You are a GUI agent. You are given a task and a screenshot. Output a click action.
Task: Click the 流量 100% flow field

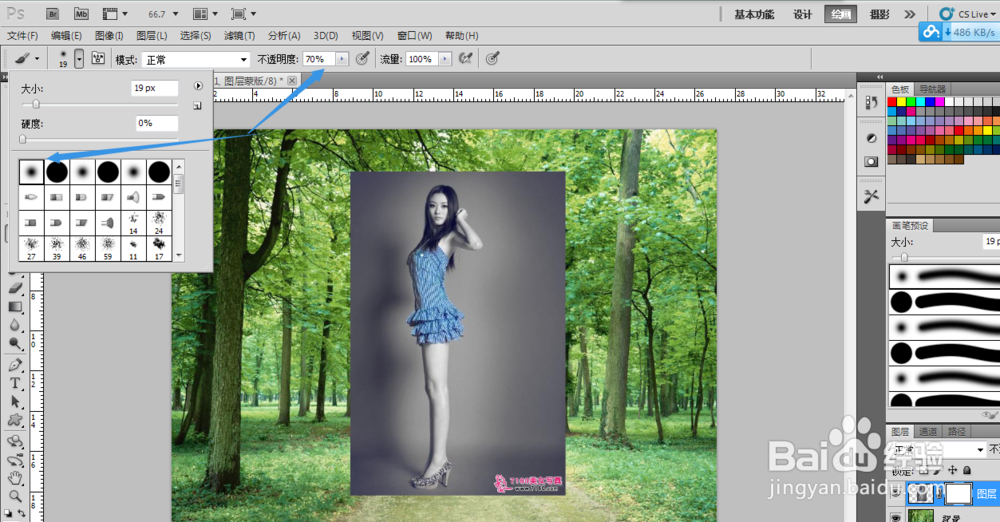click(422, 59)
